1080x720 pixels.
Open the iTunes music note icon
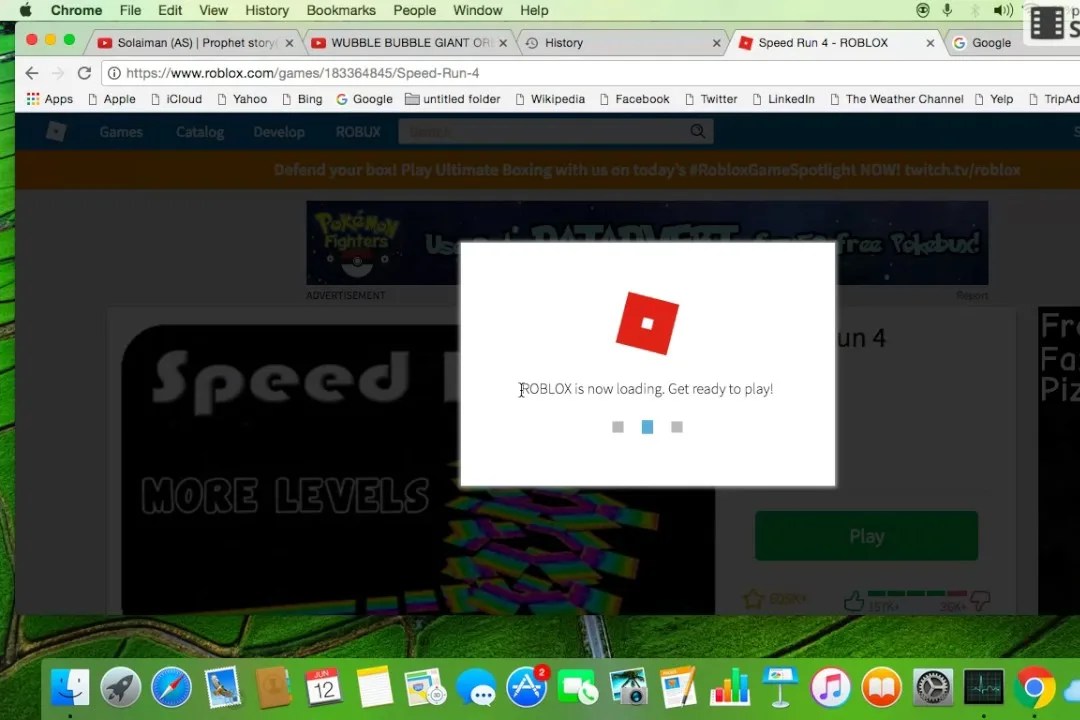831,687
